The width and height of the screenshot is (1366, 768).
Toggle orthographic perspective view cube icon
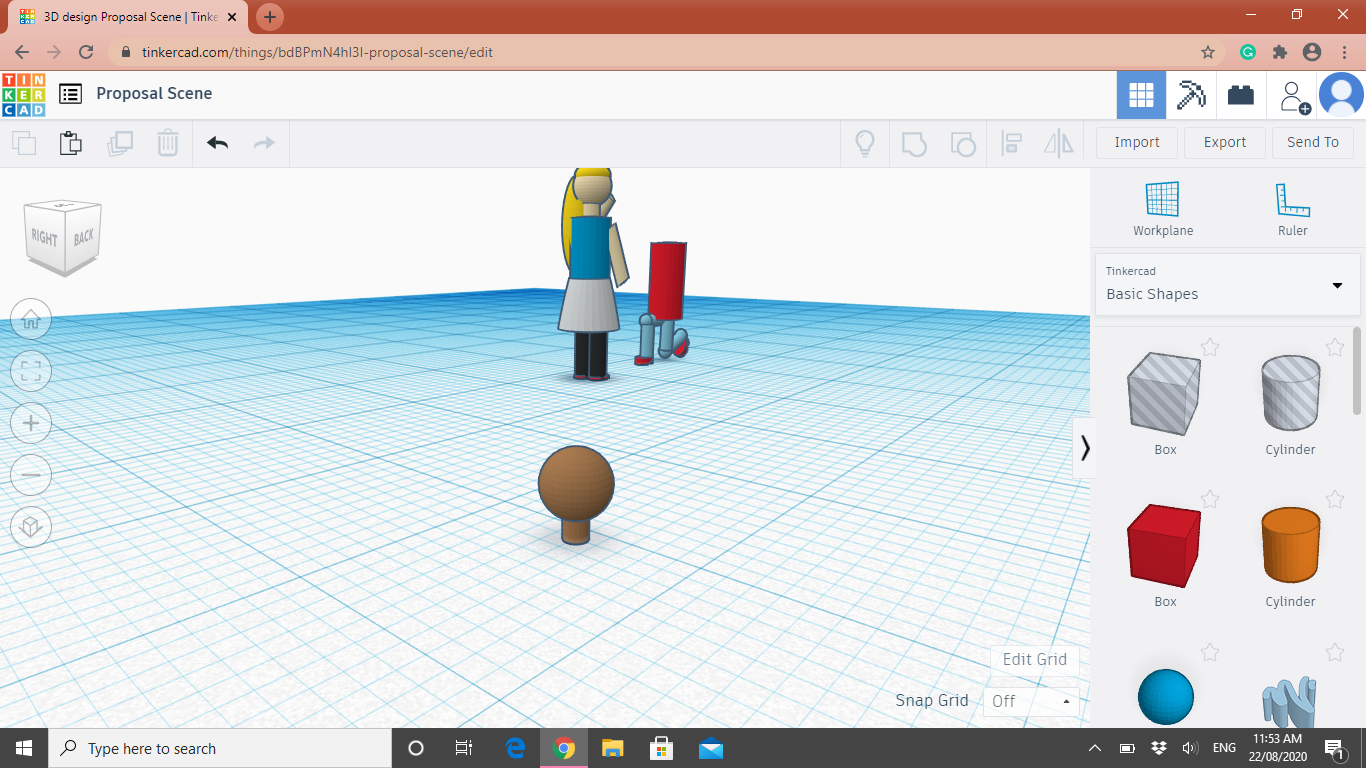click(x=31, y=526)
